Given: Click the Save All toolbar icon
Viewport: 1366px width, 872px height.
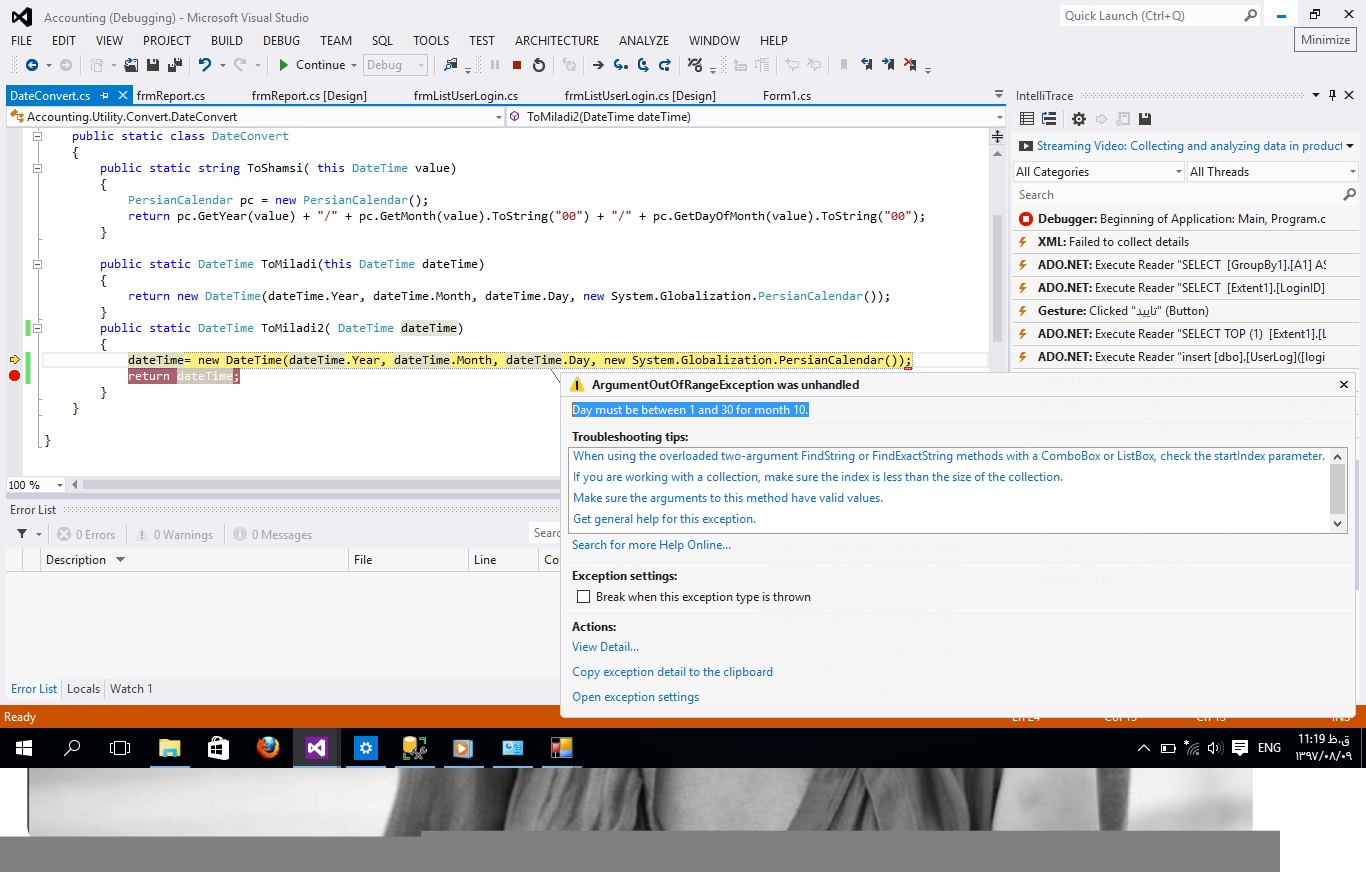Looking at the screenshot, I should [175, 65].
